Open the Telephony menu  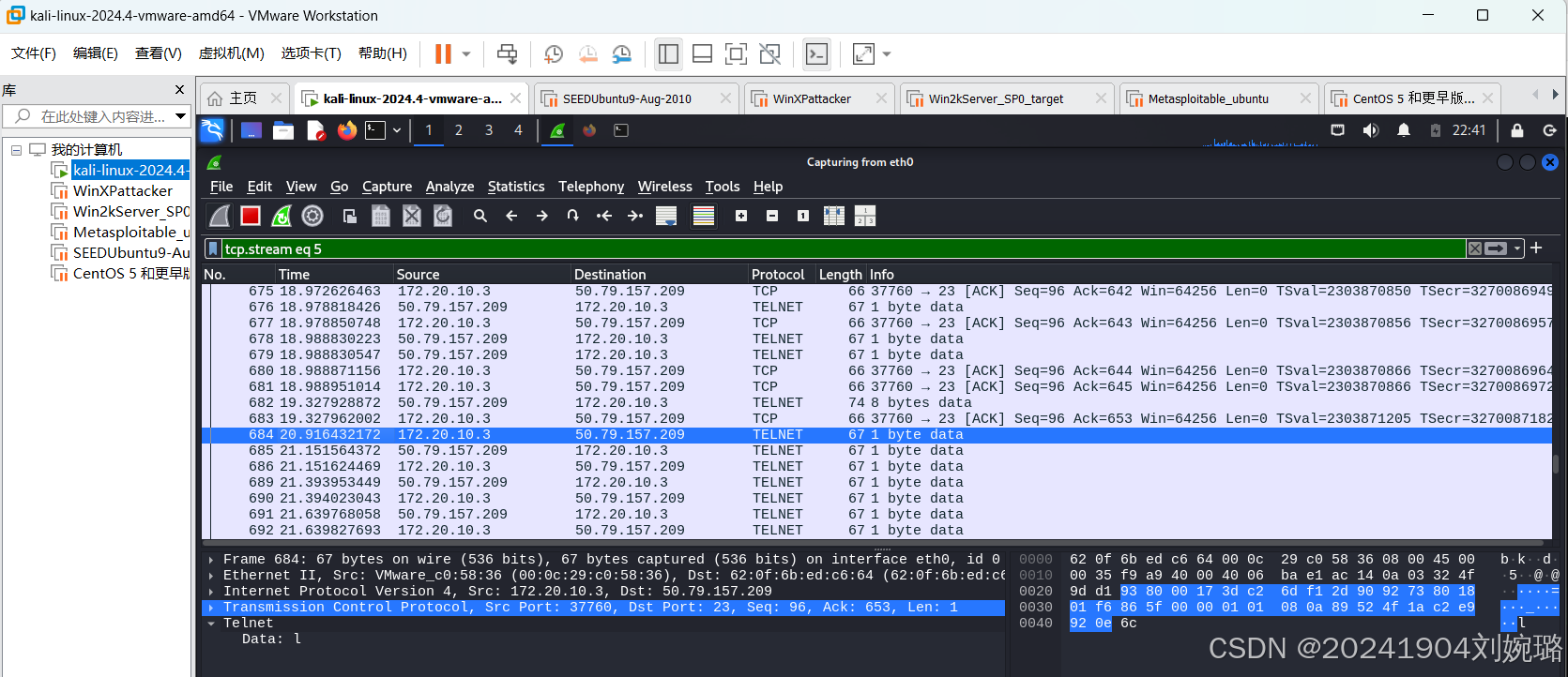(x=591, y=187)
